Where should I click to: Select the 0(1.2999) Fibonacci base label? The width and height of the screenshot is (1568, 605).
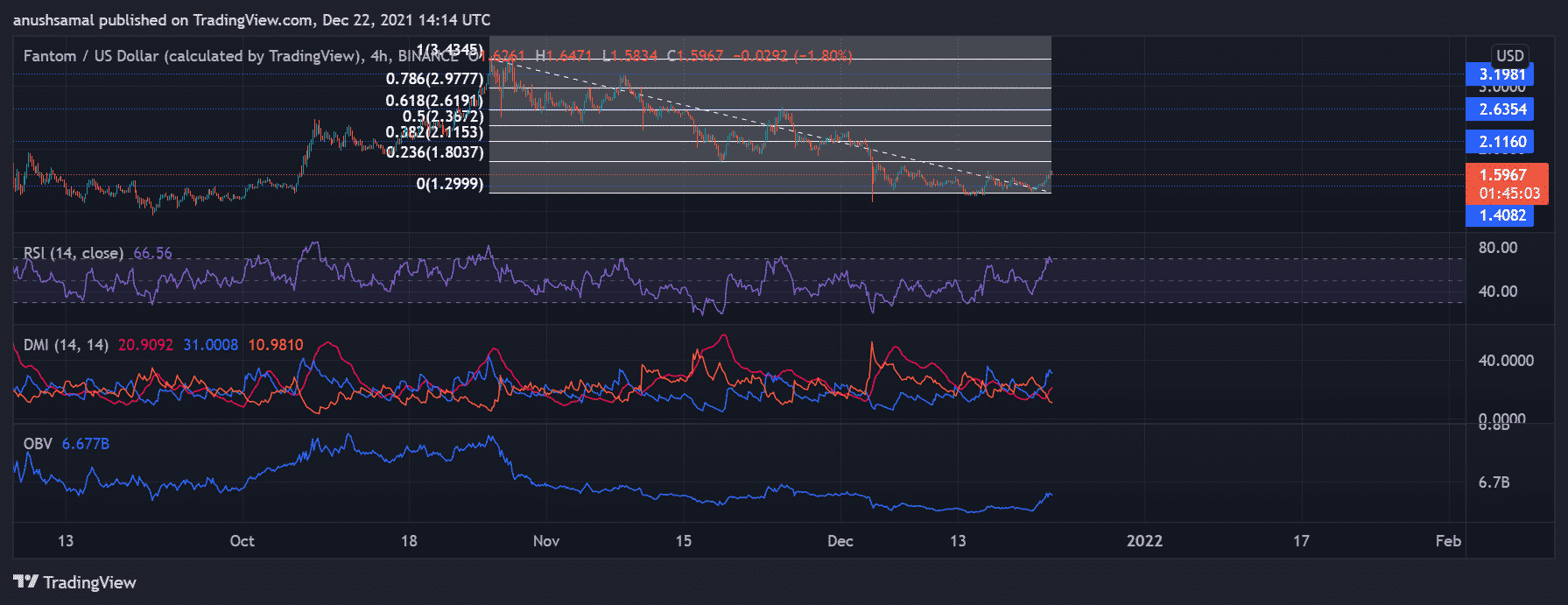(450, 184)
